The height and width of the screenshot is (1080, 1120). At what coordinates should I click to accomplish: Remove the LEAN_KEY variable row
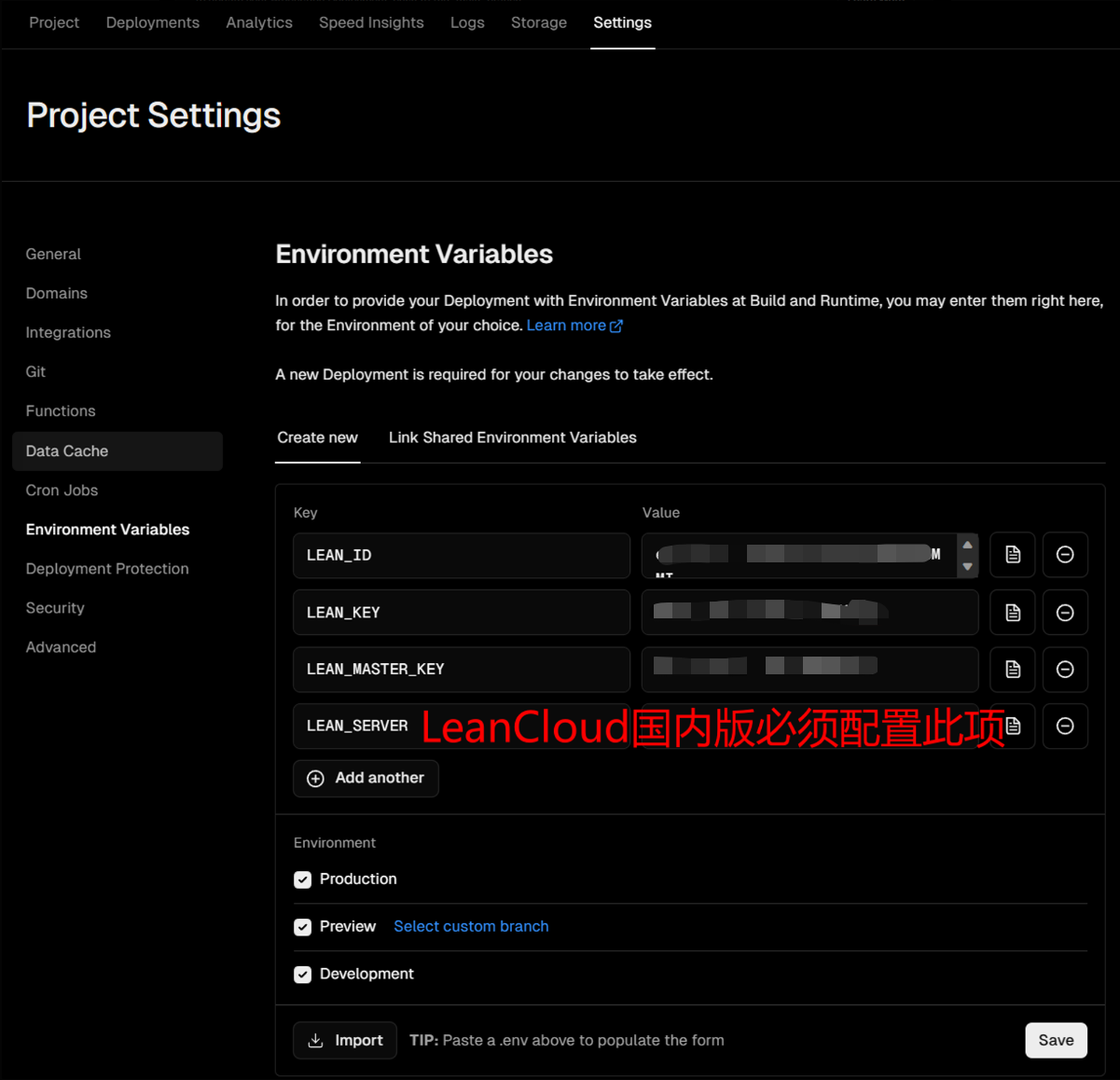point(1065,613)
